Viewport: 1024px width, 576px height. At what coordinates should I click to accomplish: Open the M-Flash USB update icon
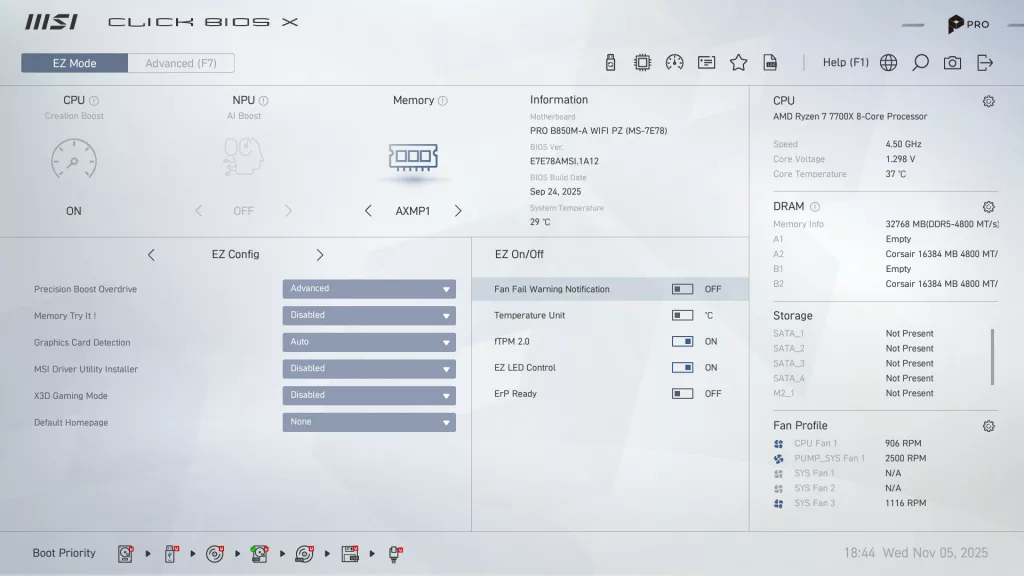coord(610,62)
